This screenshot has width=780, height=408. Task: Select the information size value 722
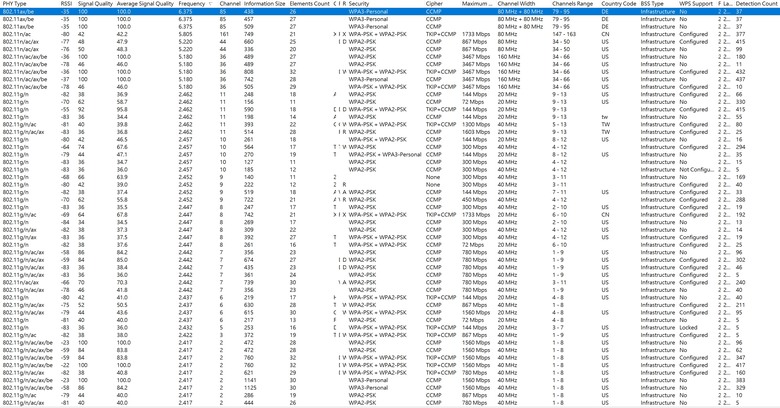pos(249,200)
